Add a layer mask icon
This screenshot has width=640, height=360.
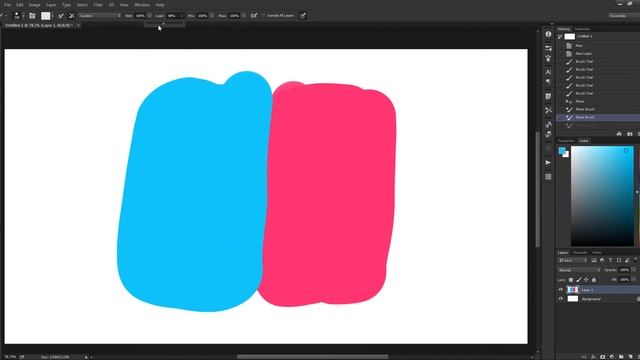coord(602,357)
